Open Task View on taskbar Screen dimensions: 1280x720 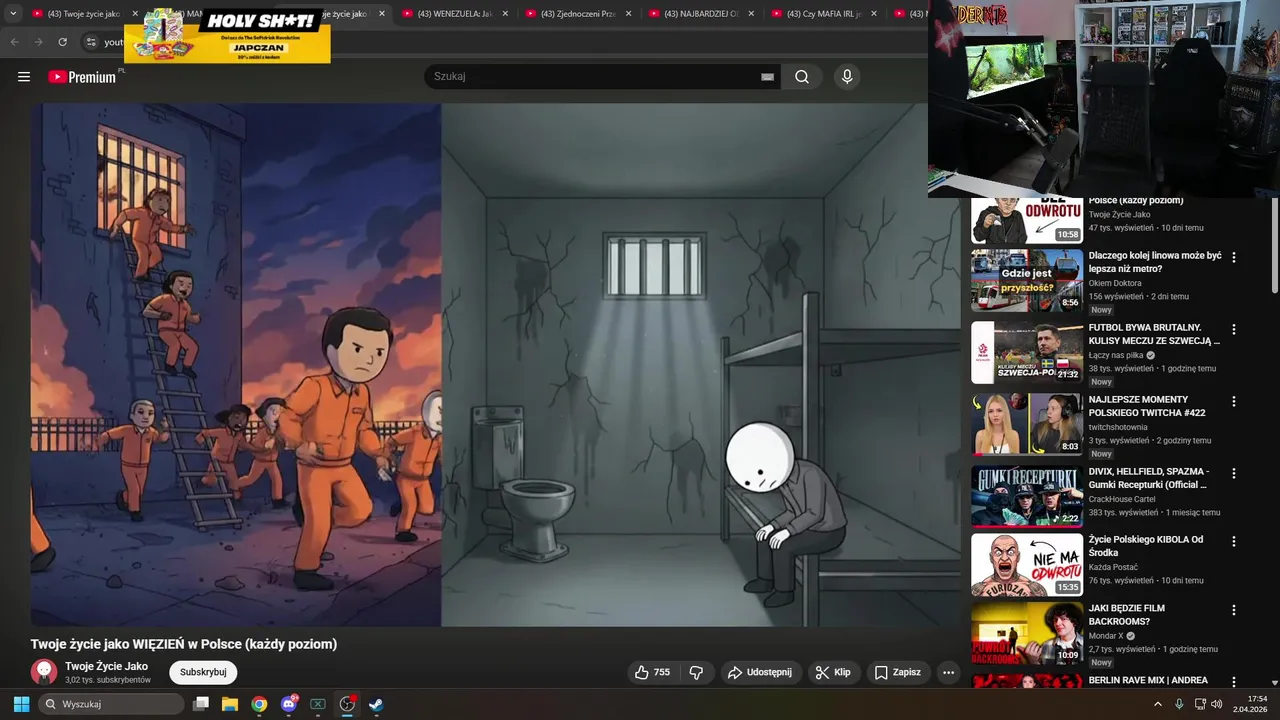(201, 704)
